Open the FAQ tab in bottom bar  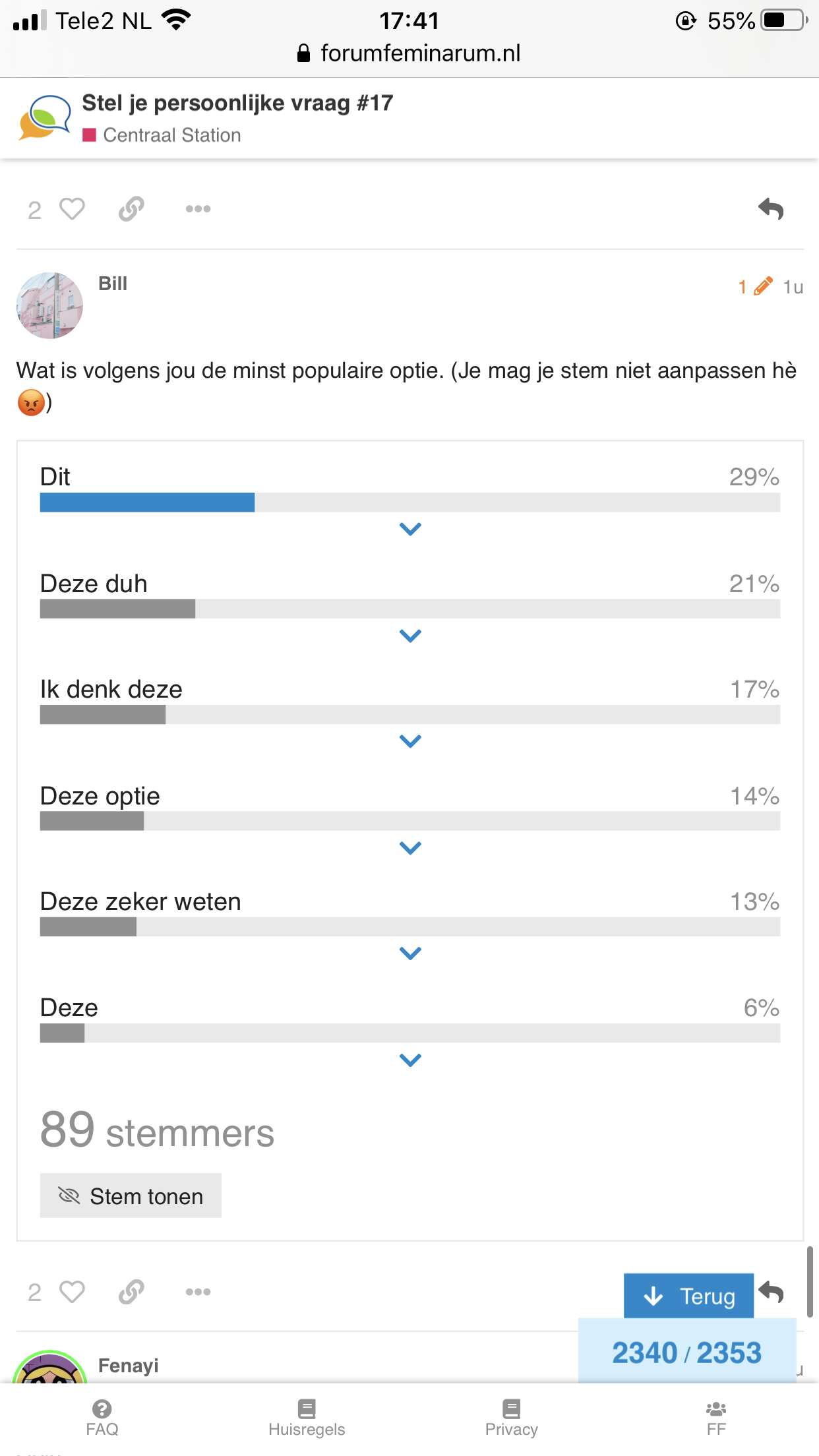pyautogui.click(x=102, y=1418)
